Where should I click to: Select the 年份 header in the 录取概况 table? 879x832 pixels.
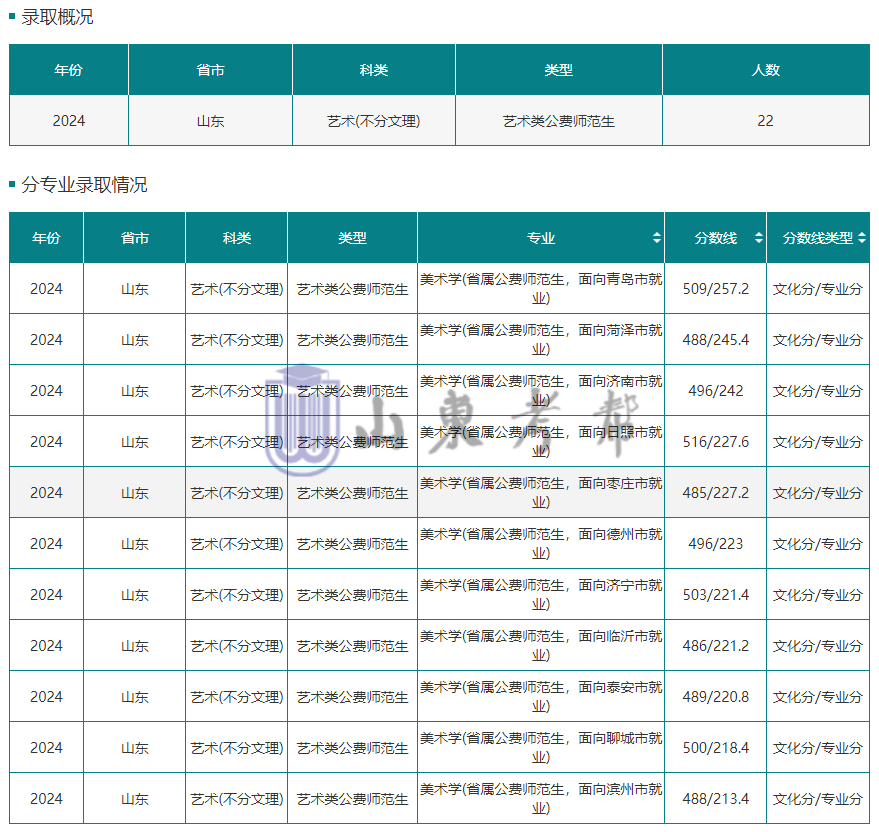pos(68,70)
